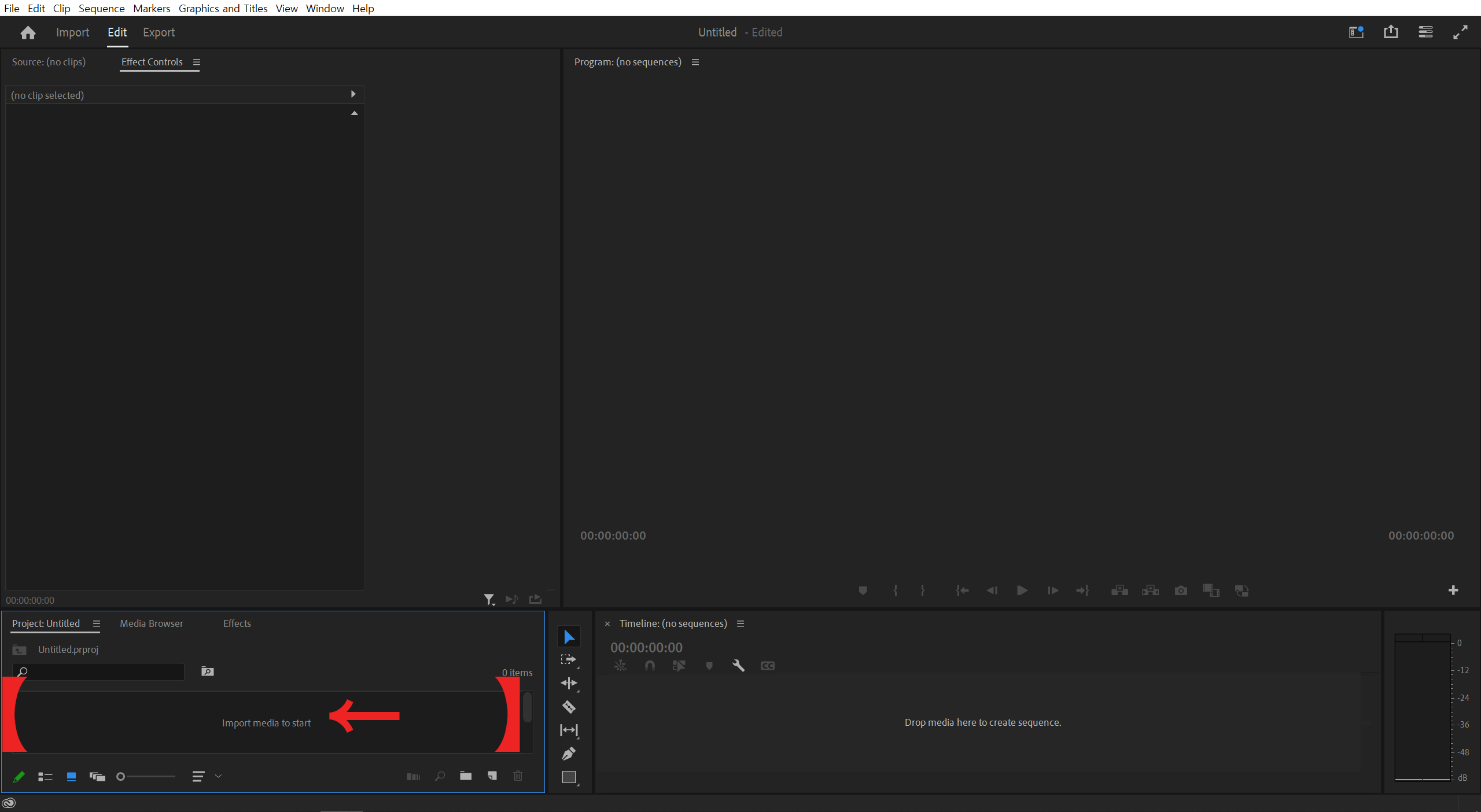
Task: Click the Home navigation button
Action: (x=28, y=32)
